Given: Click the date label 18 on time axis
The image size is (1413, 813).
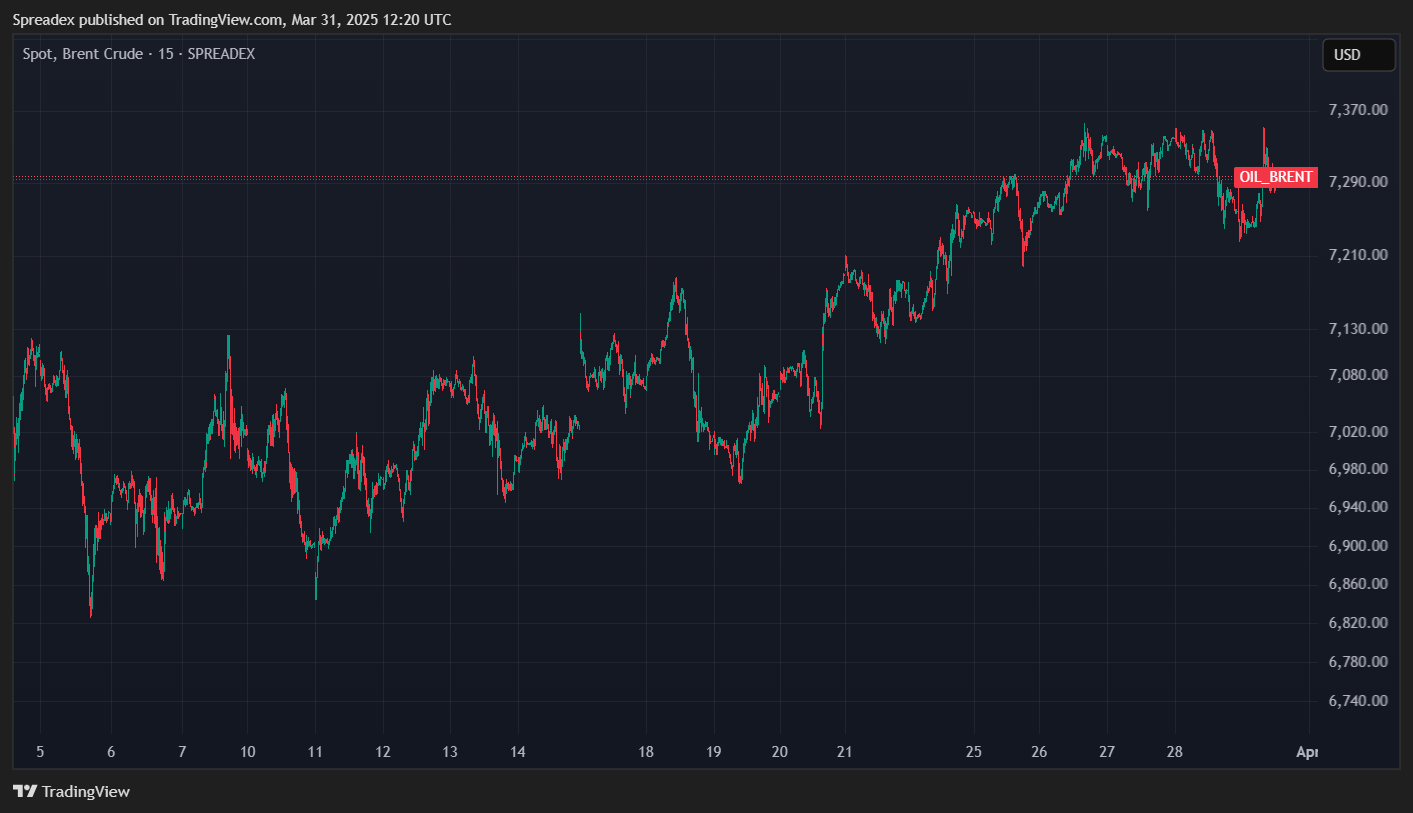Looking at the screenshot, I should (x=646, y=752).
